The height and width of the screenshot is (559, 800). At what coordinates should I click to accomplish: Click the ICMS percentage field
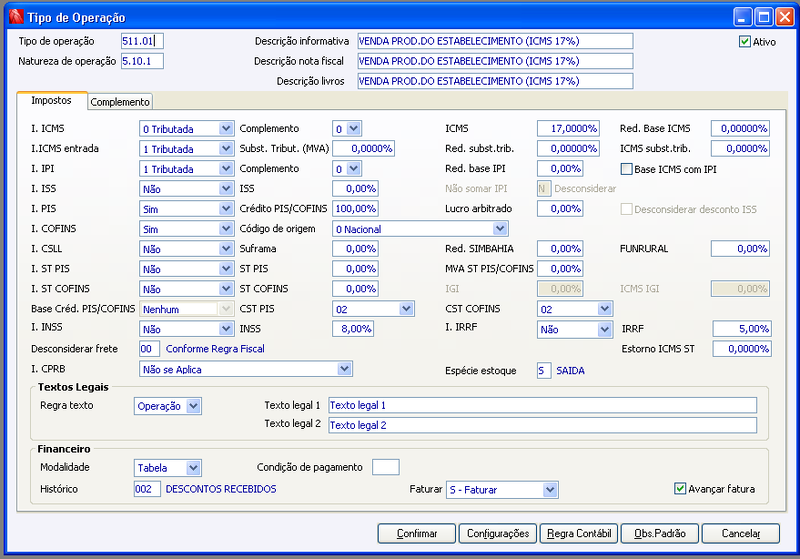[568, 129]
